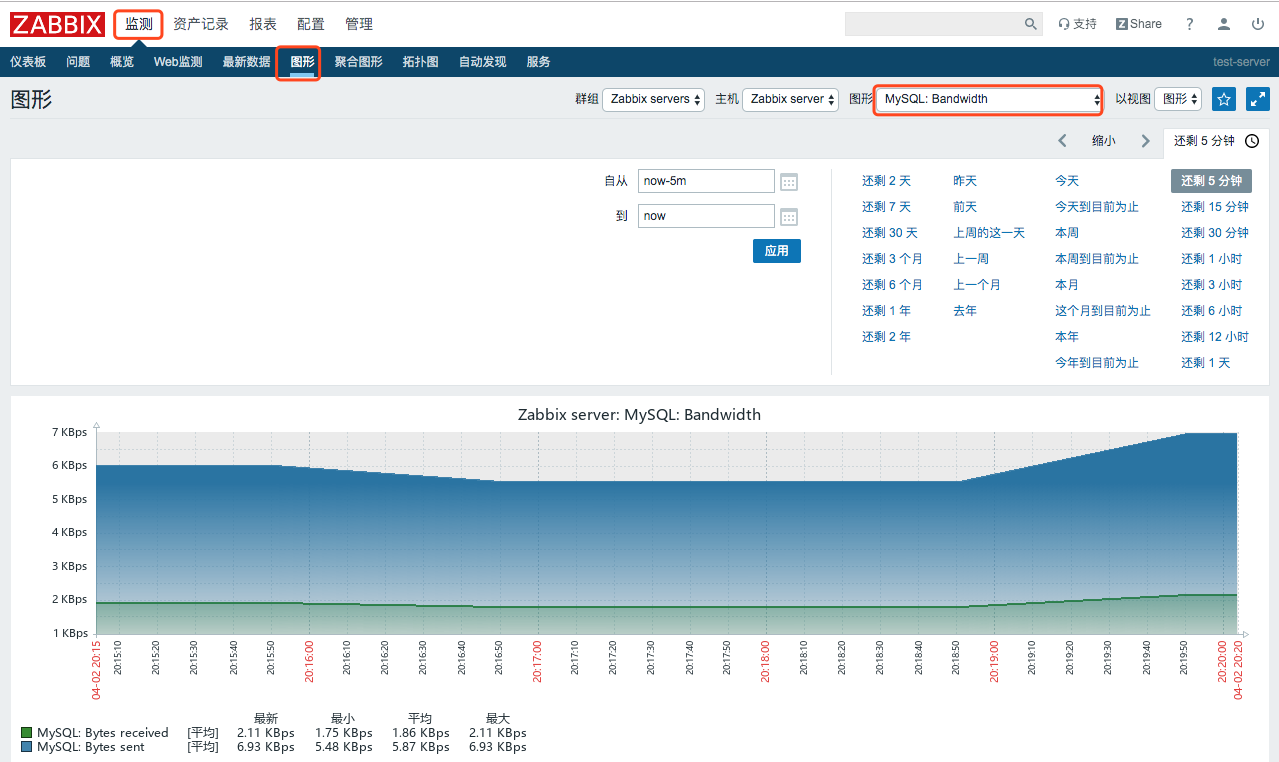The height and width of the screenshot is (762, 1279).
Task: Open calendar picker for 到 field
Action: click(x=789, y=217)
